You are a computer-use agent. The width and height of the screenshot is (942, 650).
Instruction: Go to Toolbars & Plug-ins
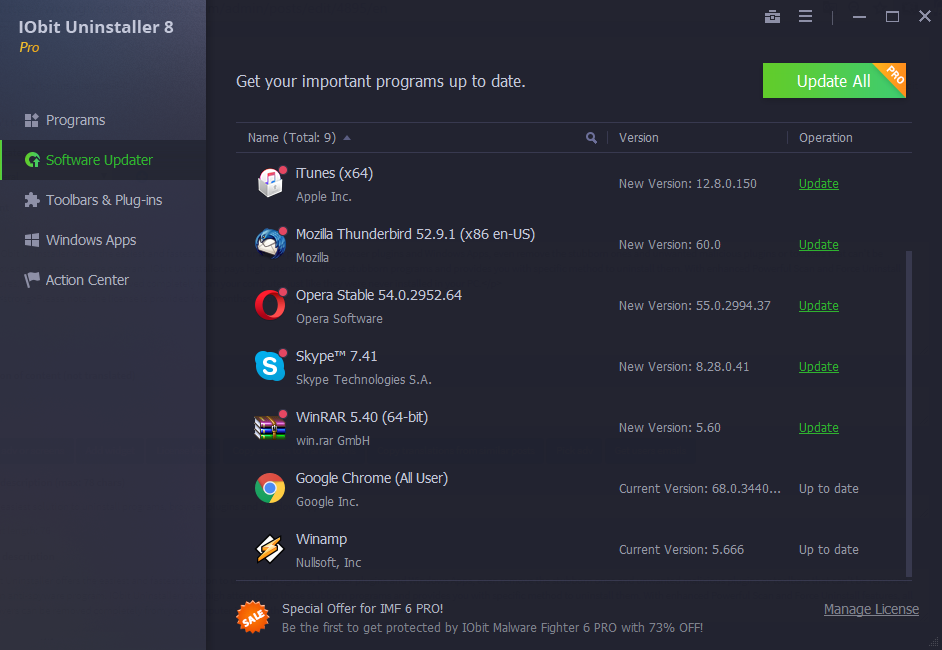[103, 200]
